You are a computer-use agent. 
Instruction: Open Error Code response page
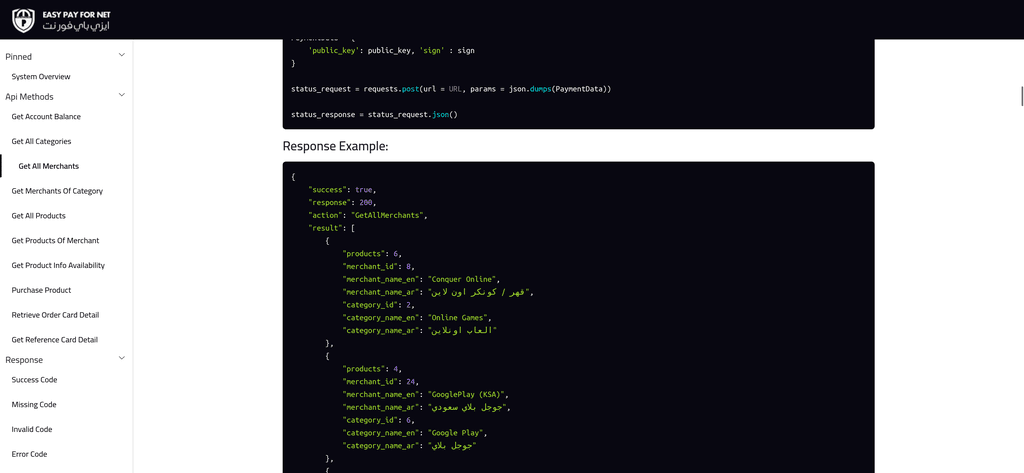pos(29,455)
